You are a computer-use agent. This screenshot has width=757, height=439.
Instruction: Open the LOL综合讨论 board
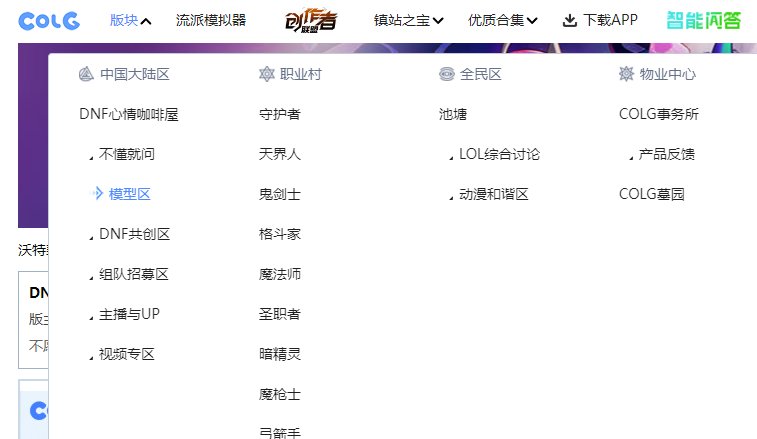(499, 154)
